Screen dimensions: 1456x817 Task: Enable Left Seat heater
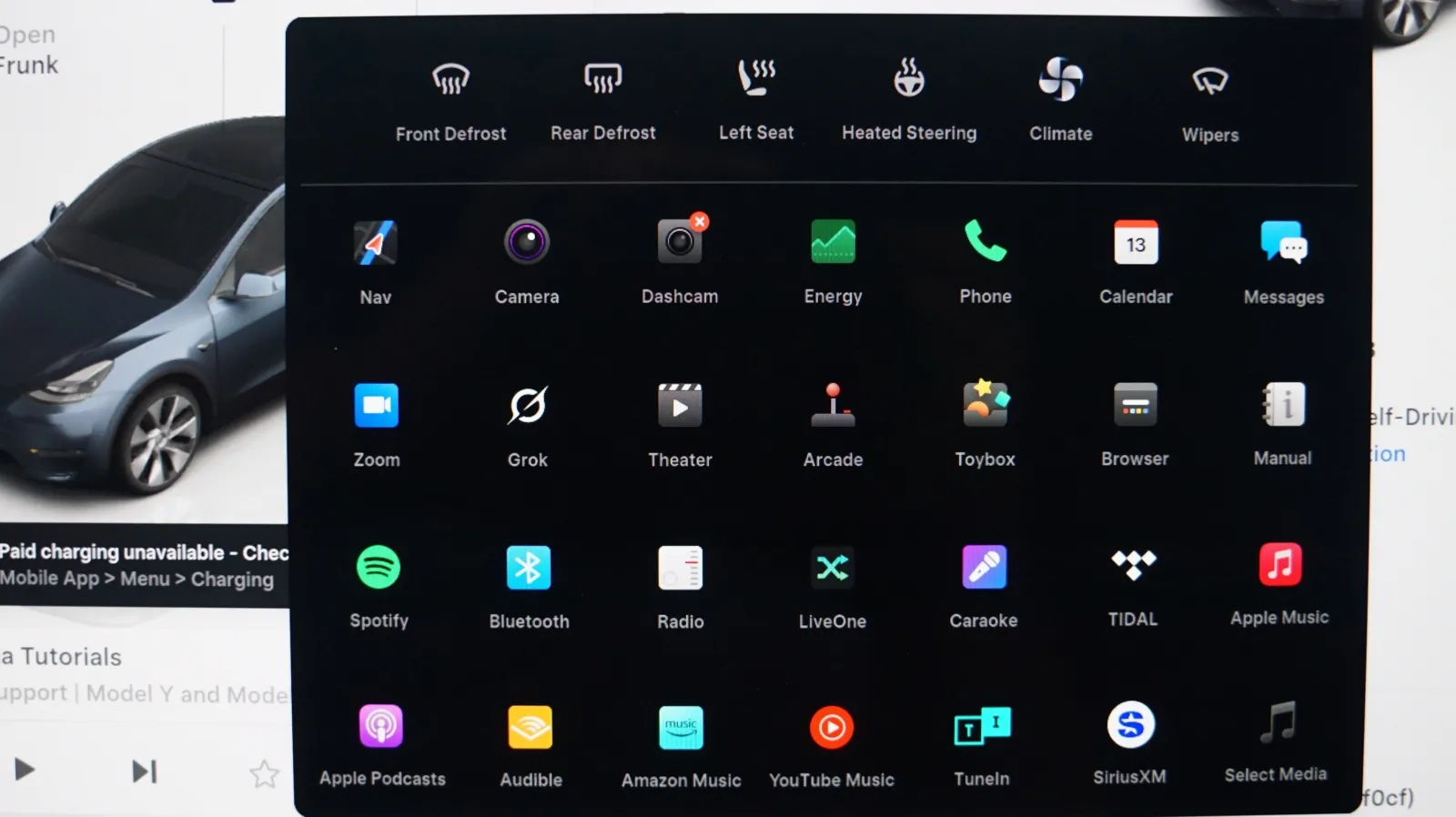point(756,79)
